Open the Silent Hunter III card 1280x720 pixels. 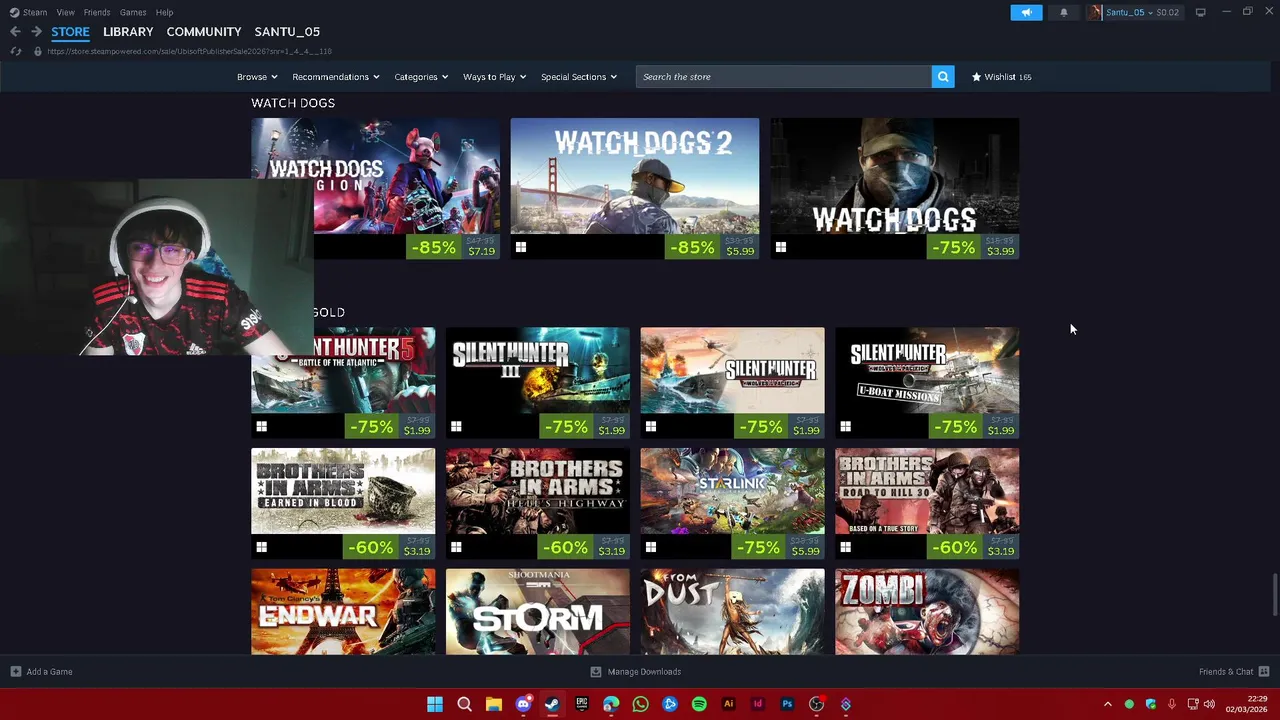pyautogui.click(x=538, y=383)
